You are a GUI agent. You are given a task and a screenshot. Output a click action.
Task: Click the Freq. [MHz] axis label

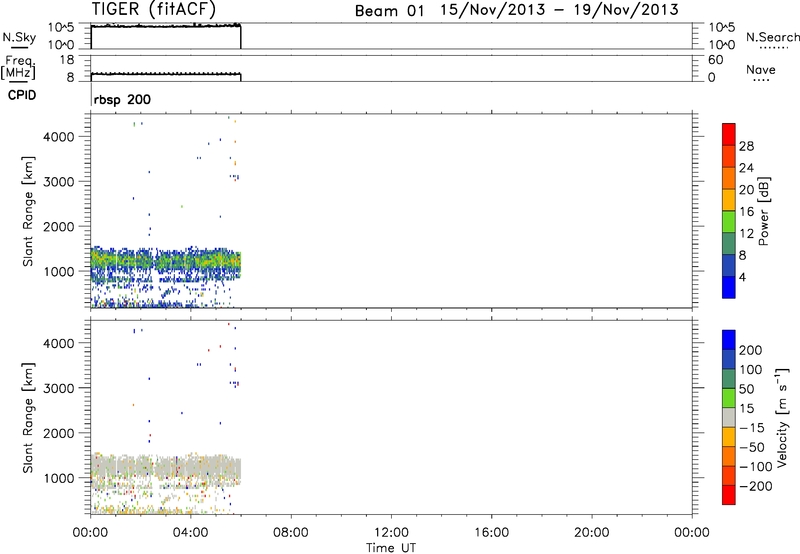(x=18, y=68)
